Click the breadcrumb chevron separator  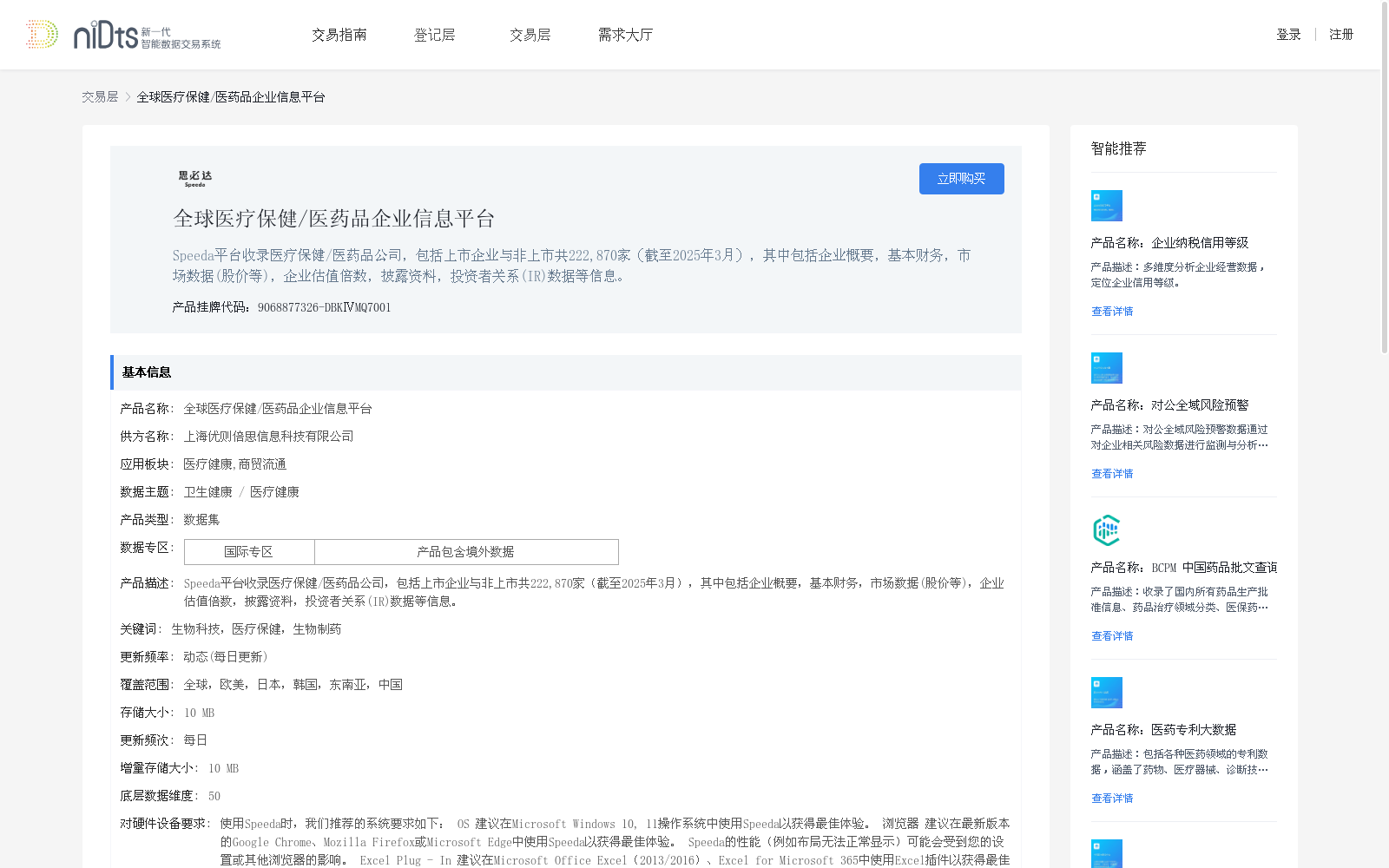128,97
